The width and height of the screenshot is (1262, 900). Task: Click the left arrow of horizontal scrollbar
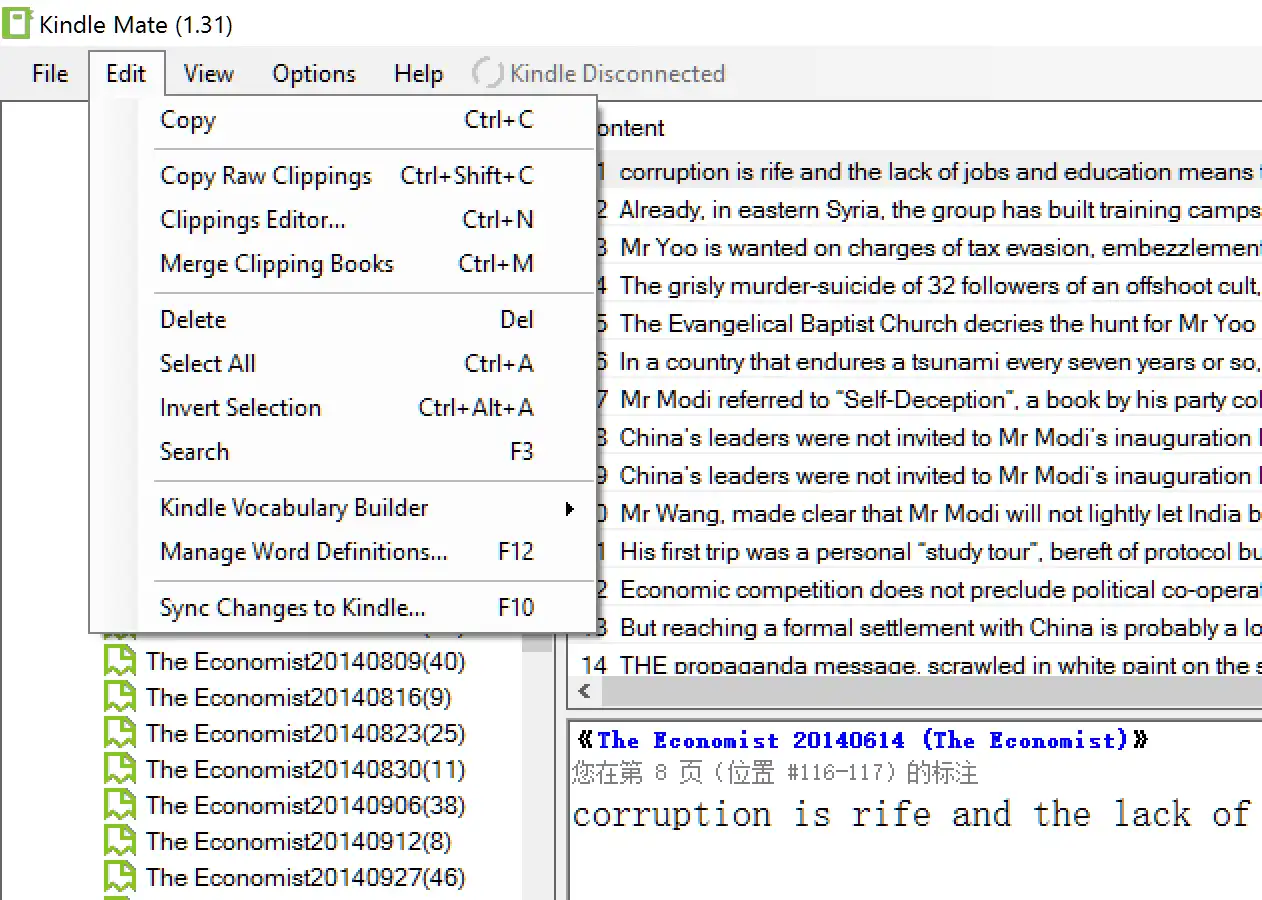[x=585, y=691]
